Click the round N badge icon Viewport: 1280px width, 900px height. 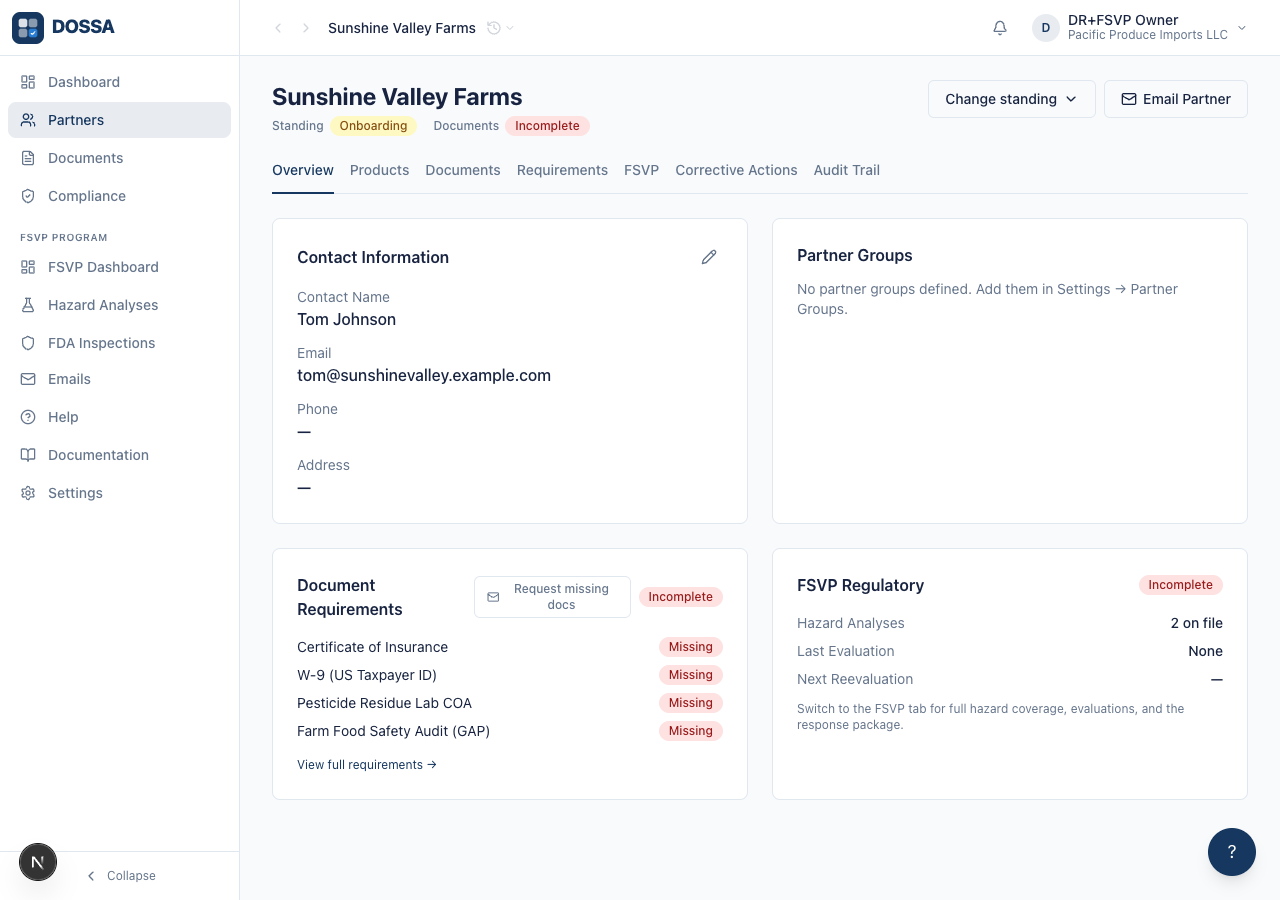pos(38,862)
